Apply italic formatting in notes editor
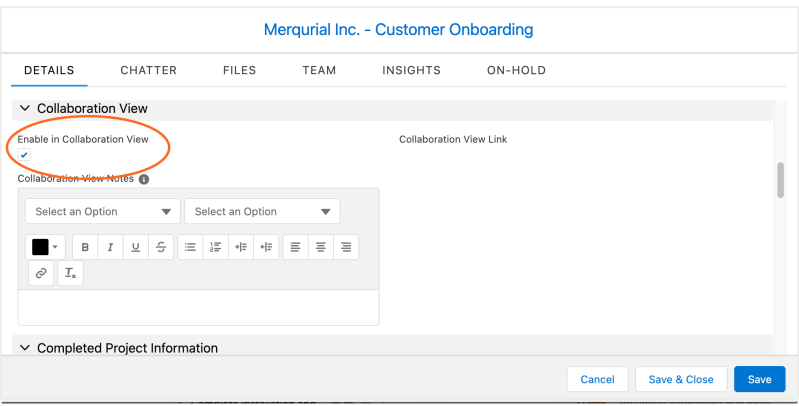This screenshot has height=406, width=799. pos(110,247)
